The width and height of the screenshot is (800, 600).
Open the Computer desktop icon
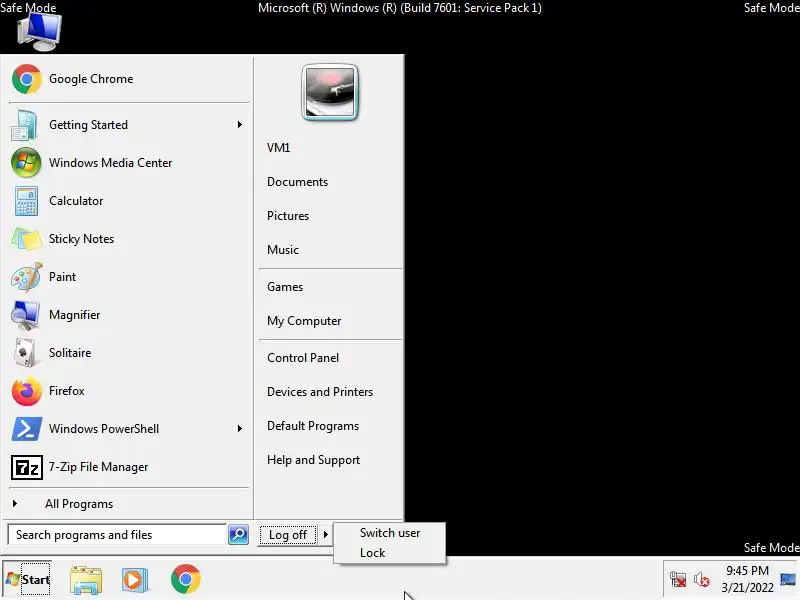coord(39,32)
